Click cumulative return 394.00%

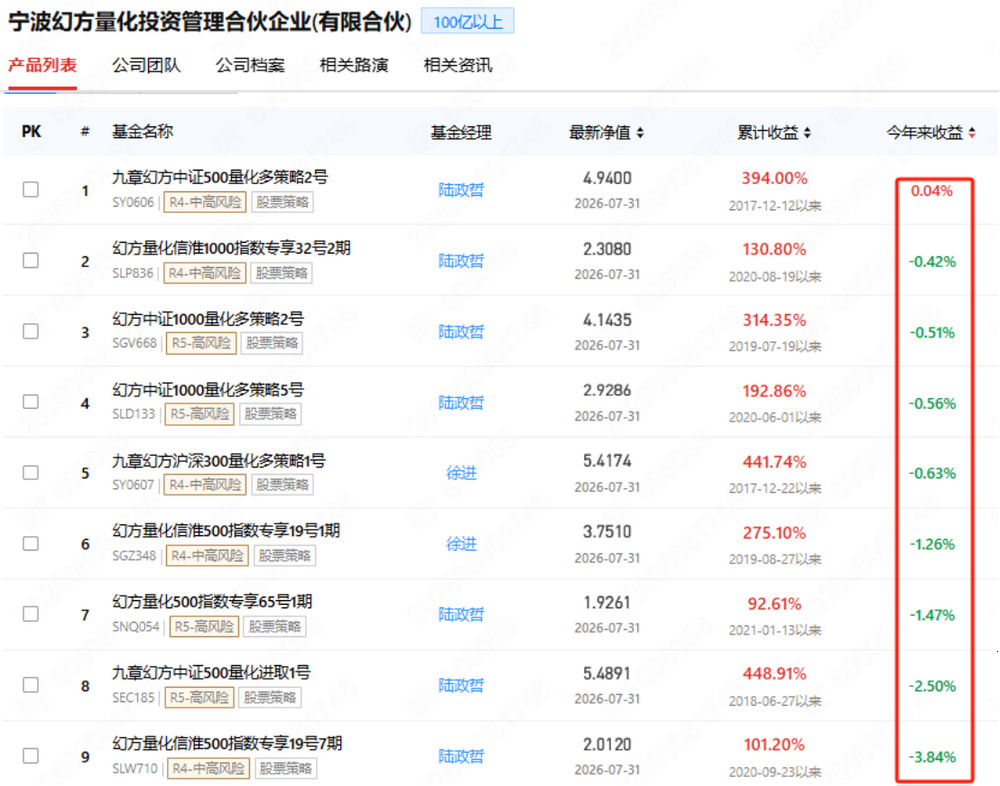coord(774,178)
